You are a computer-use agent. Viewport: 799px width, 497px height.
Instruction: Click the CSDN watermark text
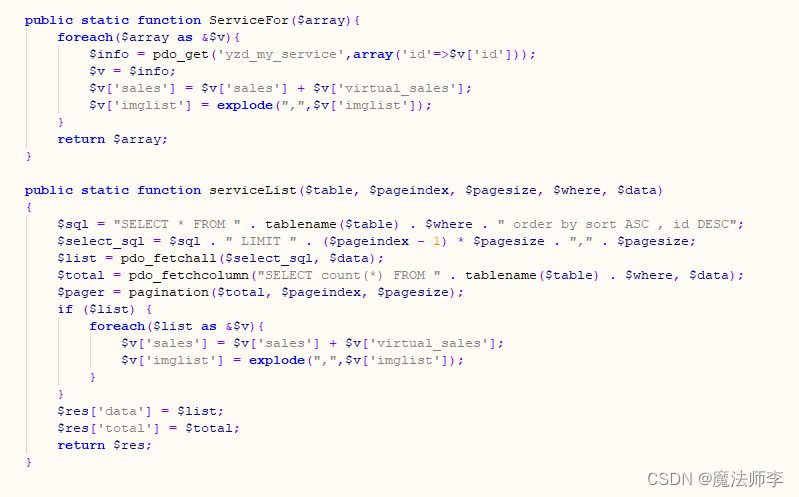point(715,479)
